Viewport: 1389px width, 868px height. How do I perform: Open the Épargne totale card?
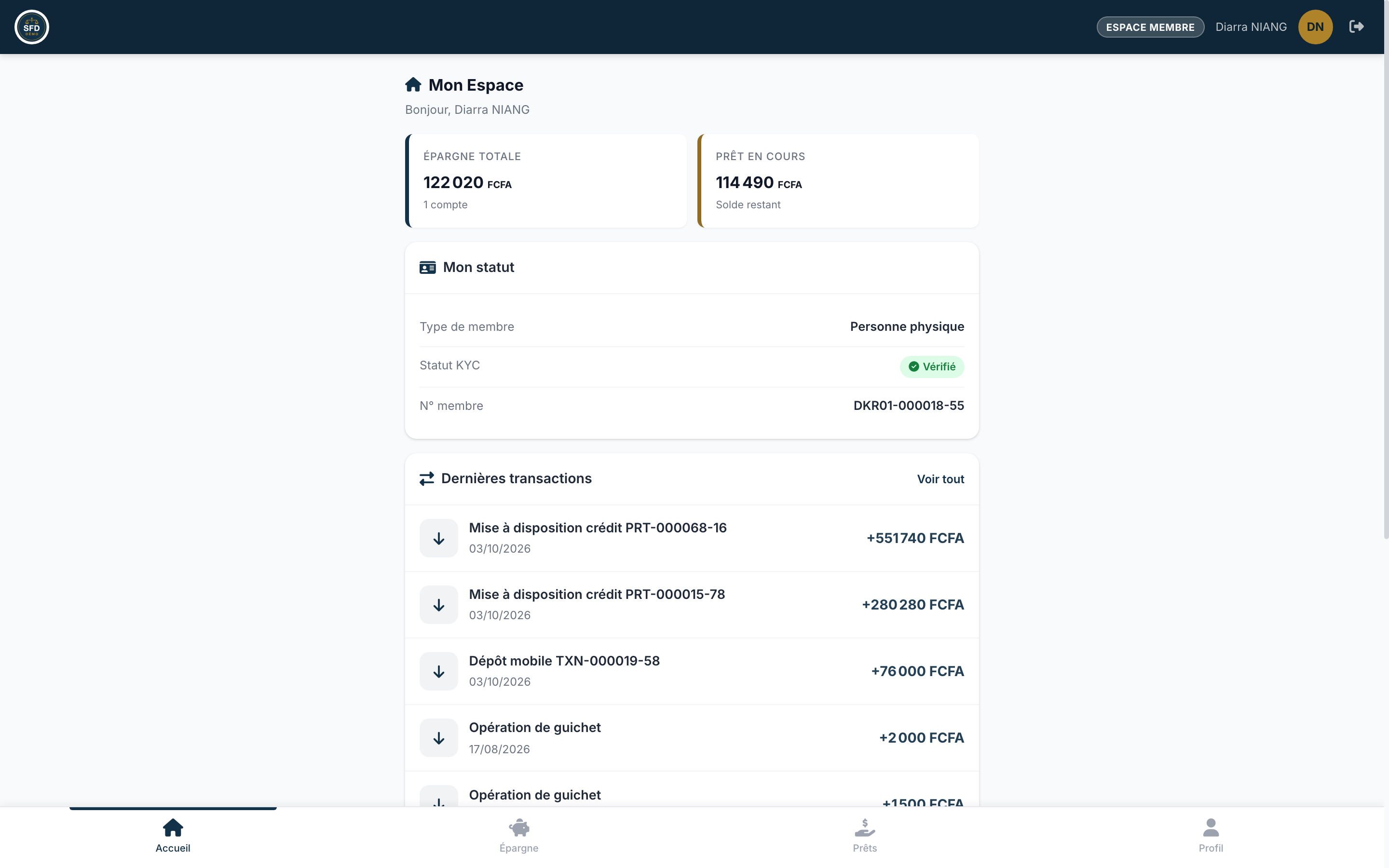(546, 181)
